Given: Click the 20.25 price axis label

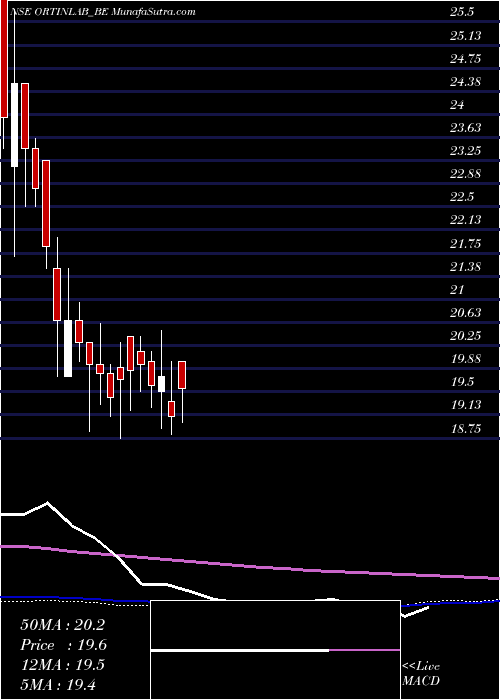Looking at the screenshot, I should pos(466,336).
